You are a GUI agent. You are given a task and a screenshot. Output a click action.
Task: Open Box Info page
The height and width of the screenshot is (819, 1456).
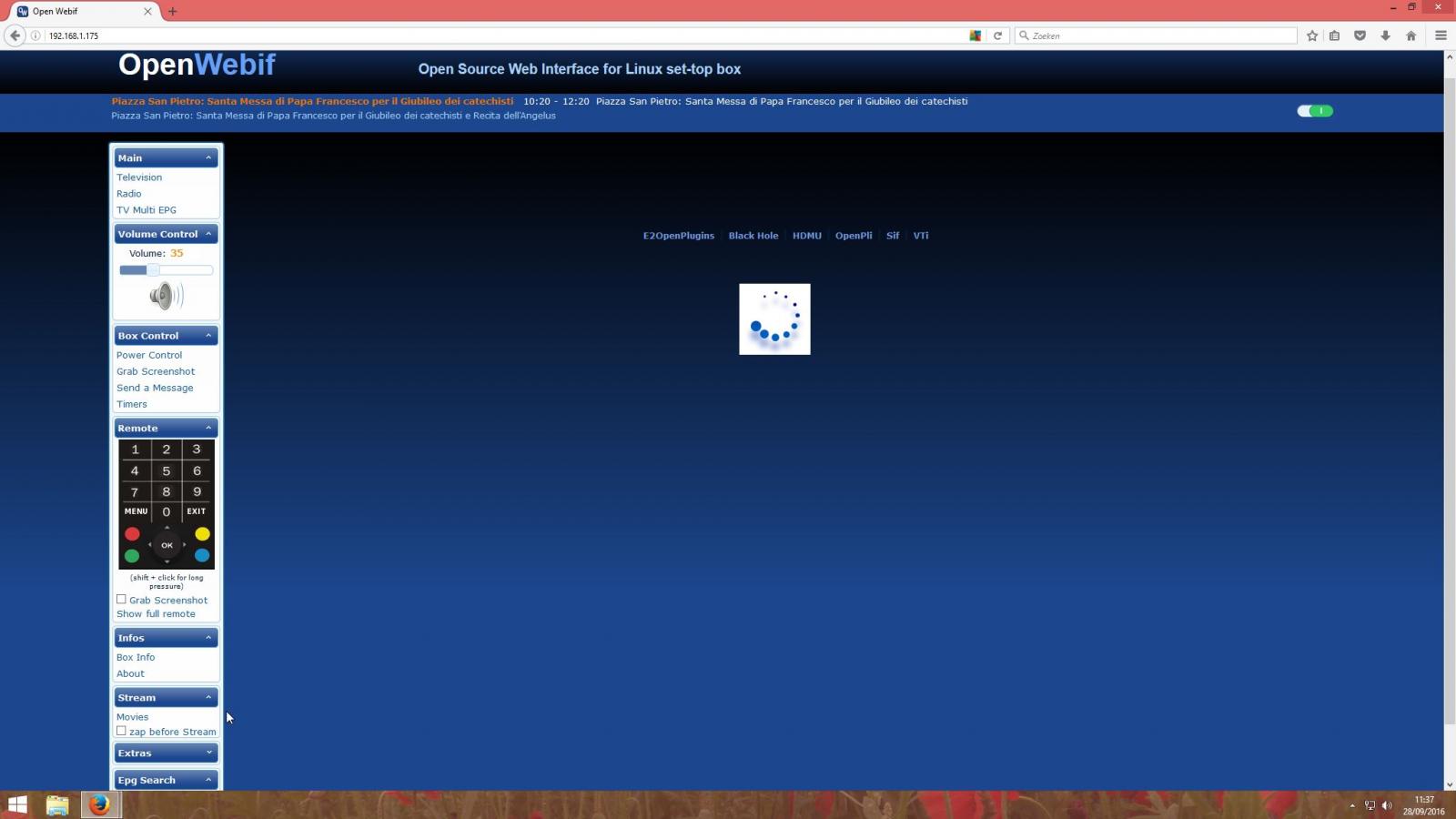tap(136, 658)
